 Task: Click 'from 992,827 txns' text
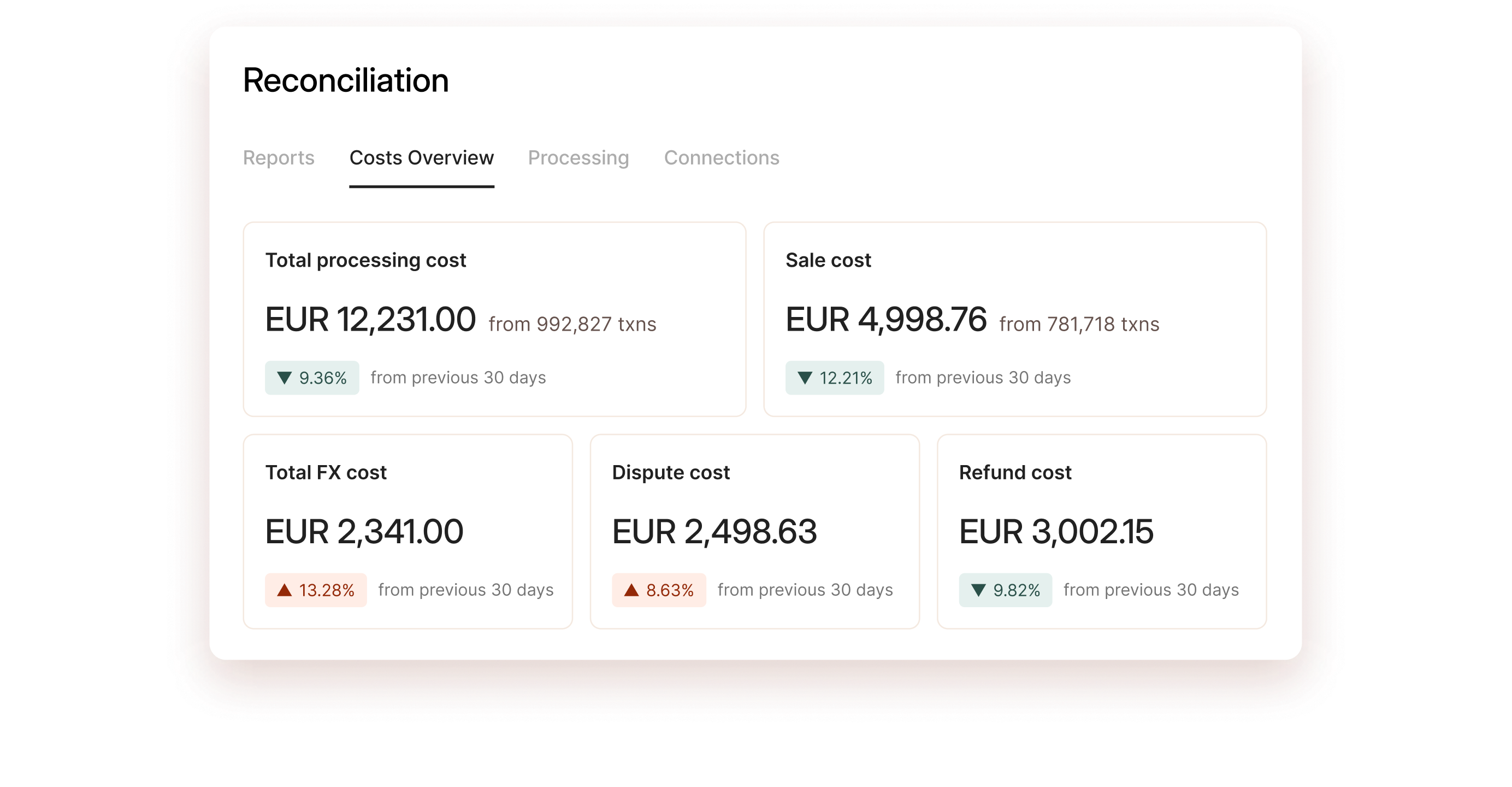pyautogui.click(x=572, y=324)
